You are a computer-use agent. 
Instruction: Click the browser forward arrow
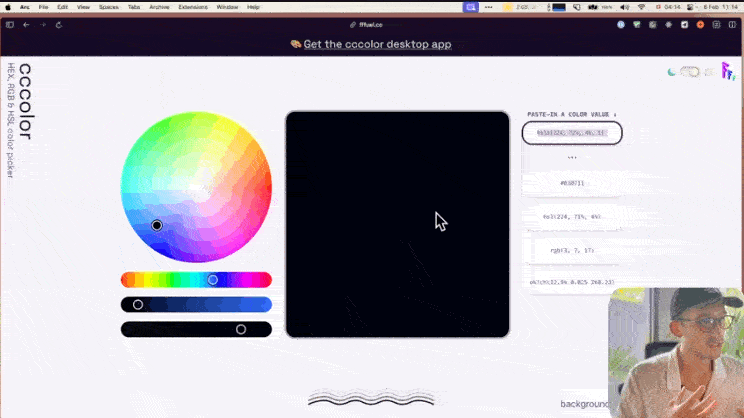tap(42, 24)
